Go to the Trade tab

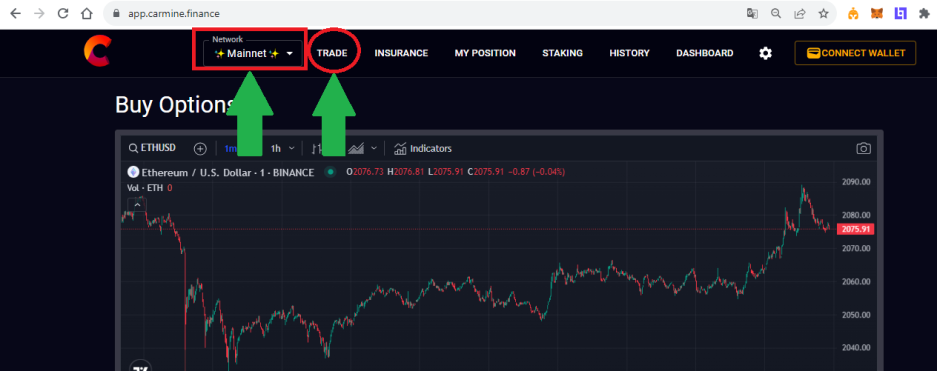332,53
